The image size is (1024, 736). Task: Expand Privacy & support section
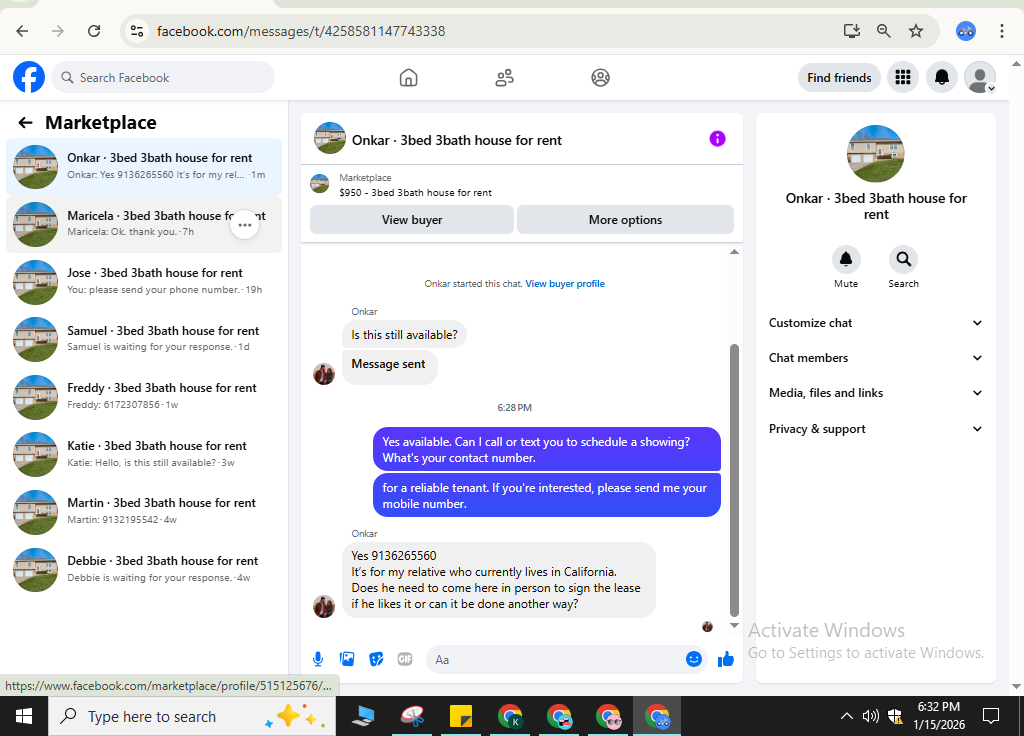click(876, 429)
